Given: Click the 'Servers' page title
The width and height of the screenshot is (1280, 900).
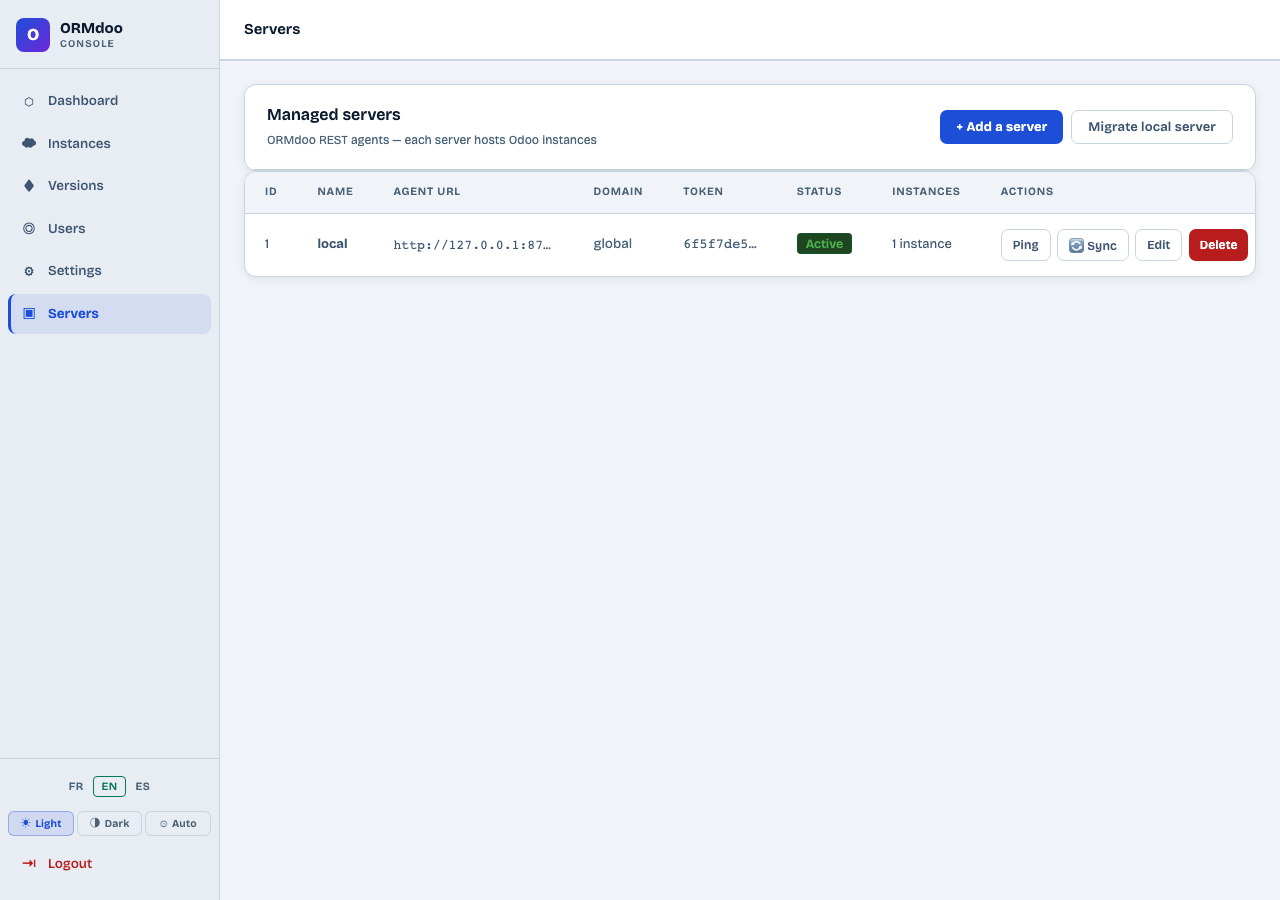Looking at the screenshot, I should coord(272,29).
